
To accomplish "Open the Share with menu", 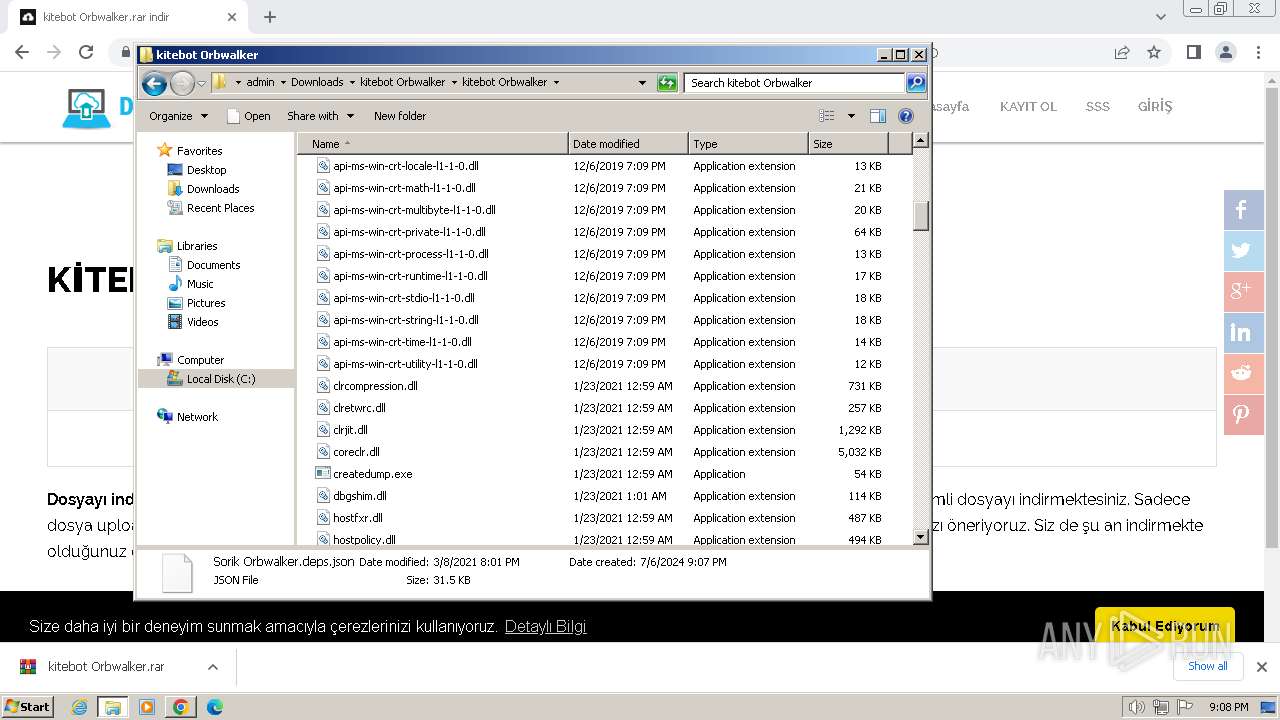I will (x=320, y=116).
